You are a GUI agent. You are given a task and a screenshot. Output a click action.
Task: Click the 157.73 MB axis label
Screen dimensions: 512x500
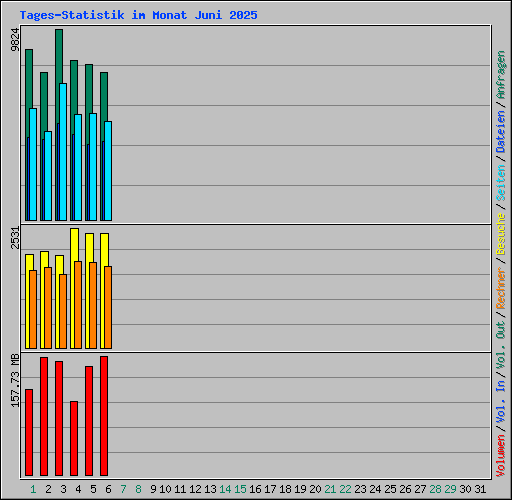(15, 380)
